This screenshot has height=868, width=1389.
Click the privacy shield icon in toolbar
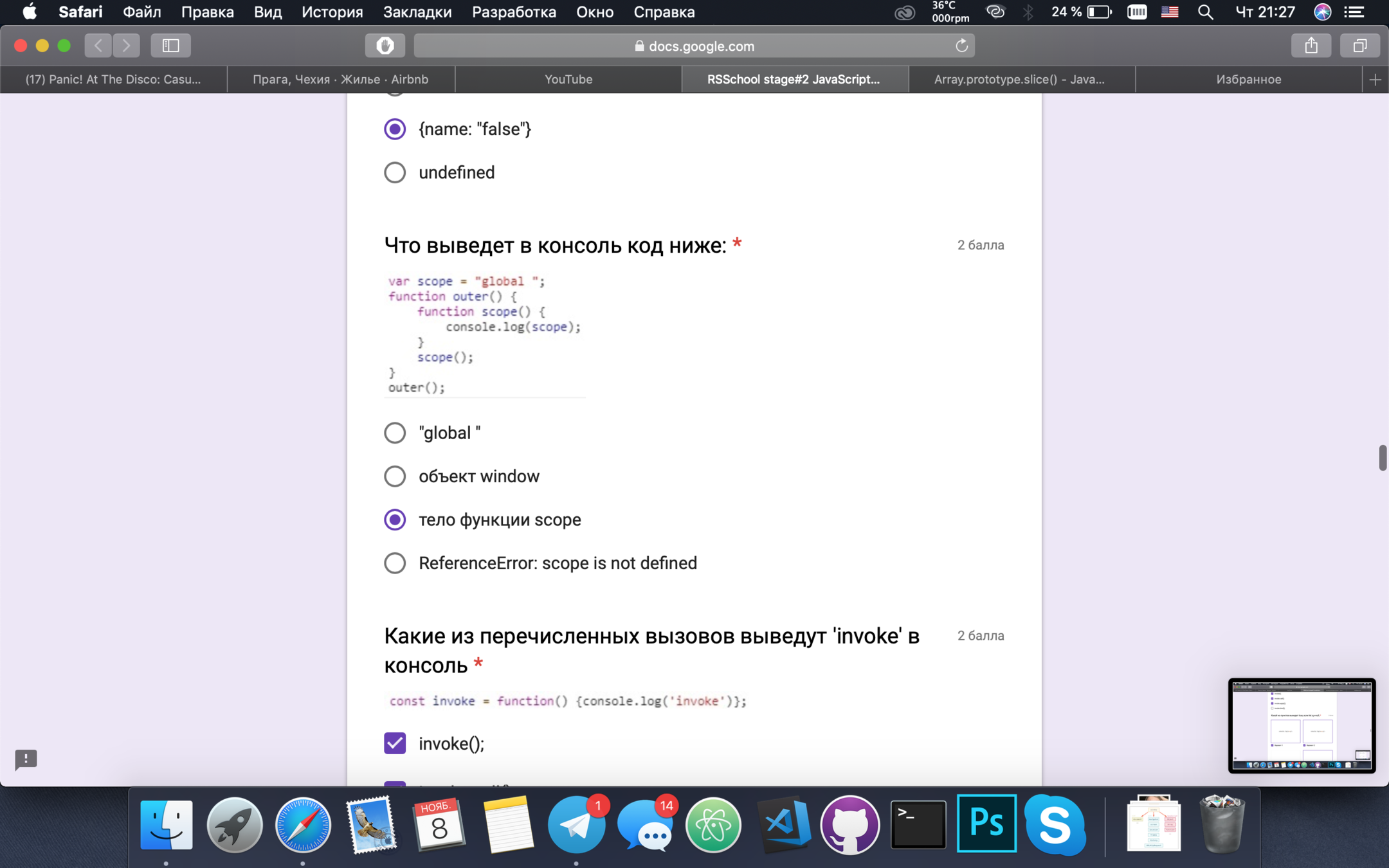[x=385, y=46]
